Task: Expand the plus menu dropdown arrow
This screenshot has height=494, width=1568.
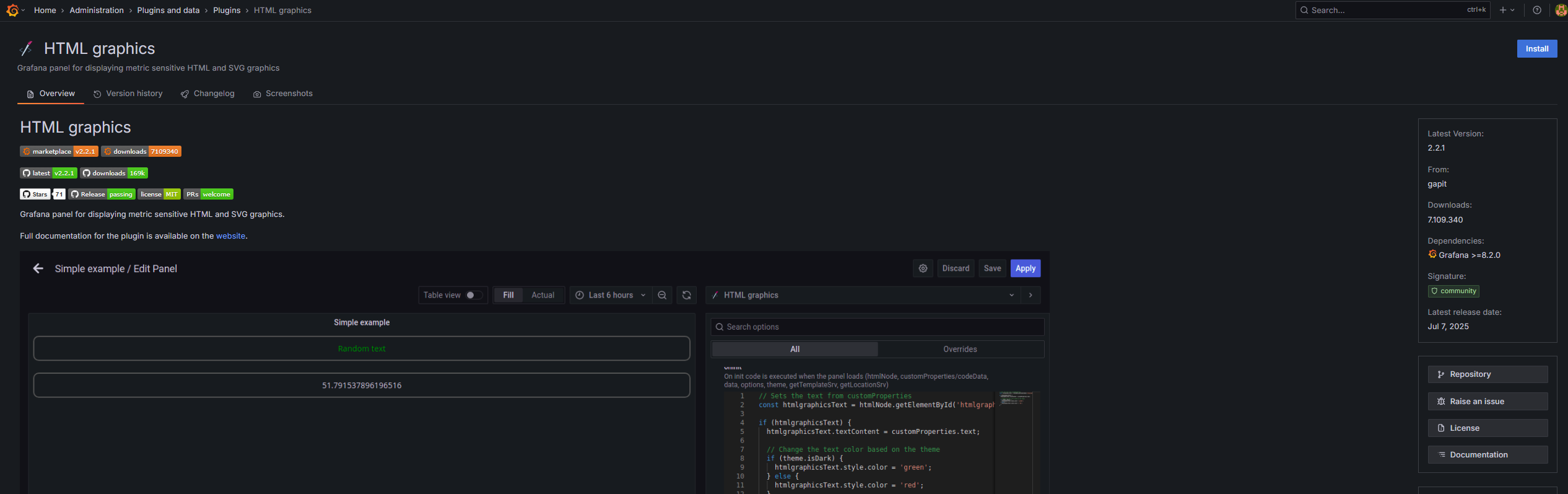Action: click(1512, 10)
